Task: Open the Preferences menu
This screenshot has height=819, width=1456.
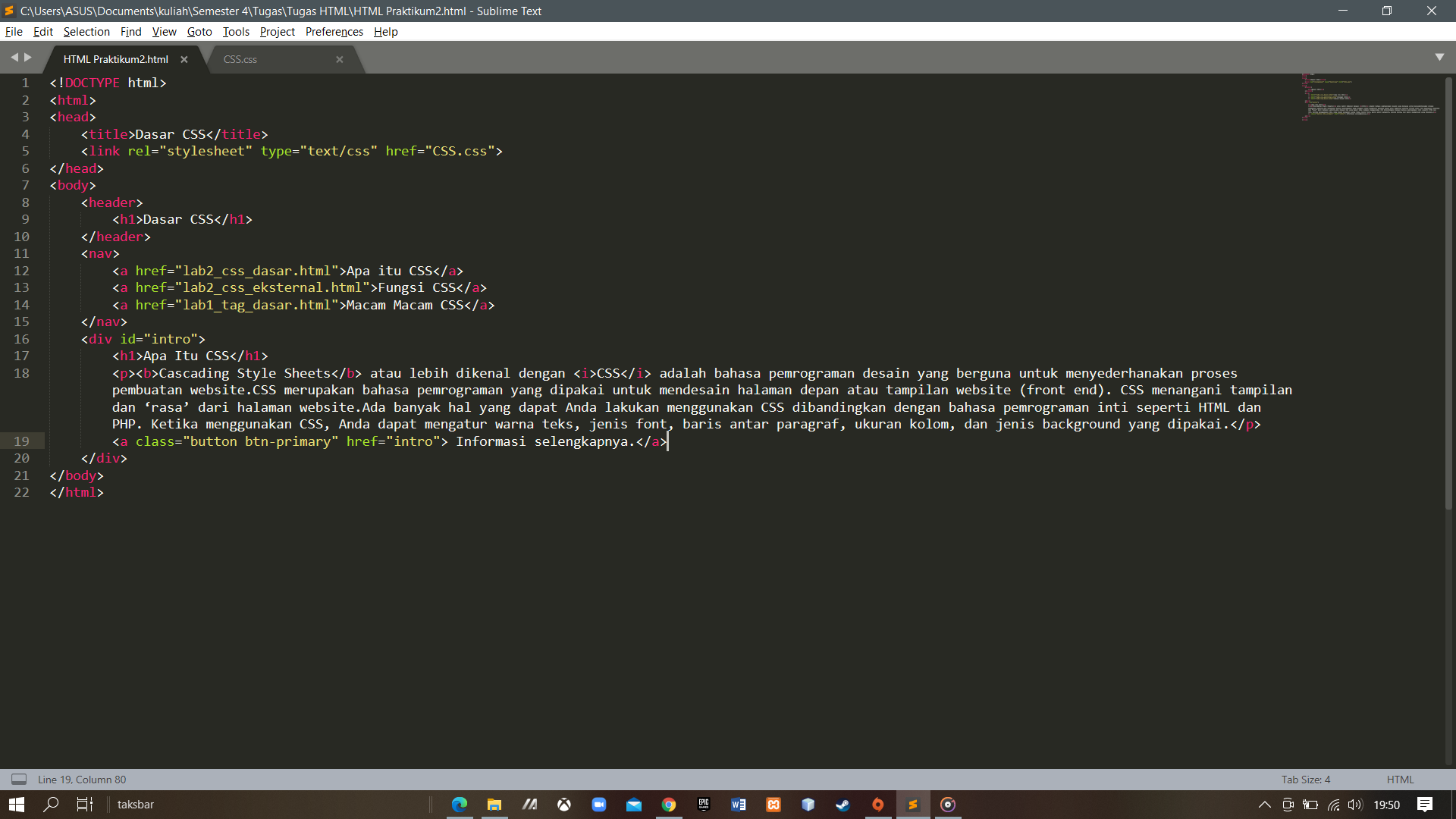Action: point(334,31)
